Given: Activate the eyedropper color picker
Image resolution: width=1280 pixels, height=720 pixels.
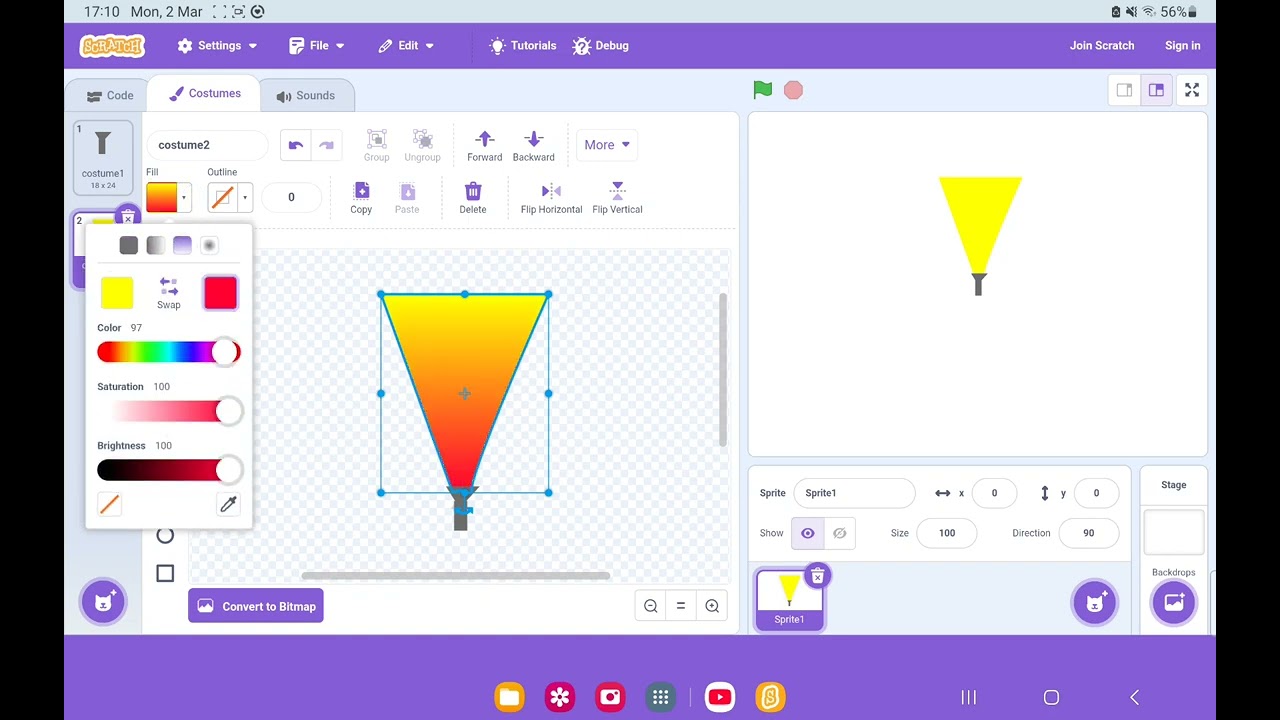Looking at the screenshot, I should [x=228, y=505].
